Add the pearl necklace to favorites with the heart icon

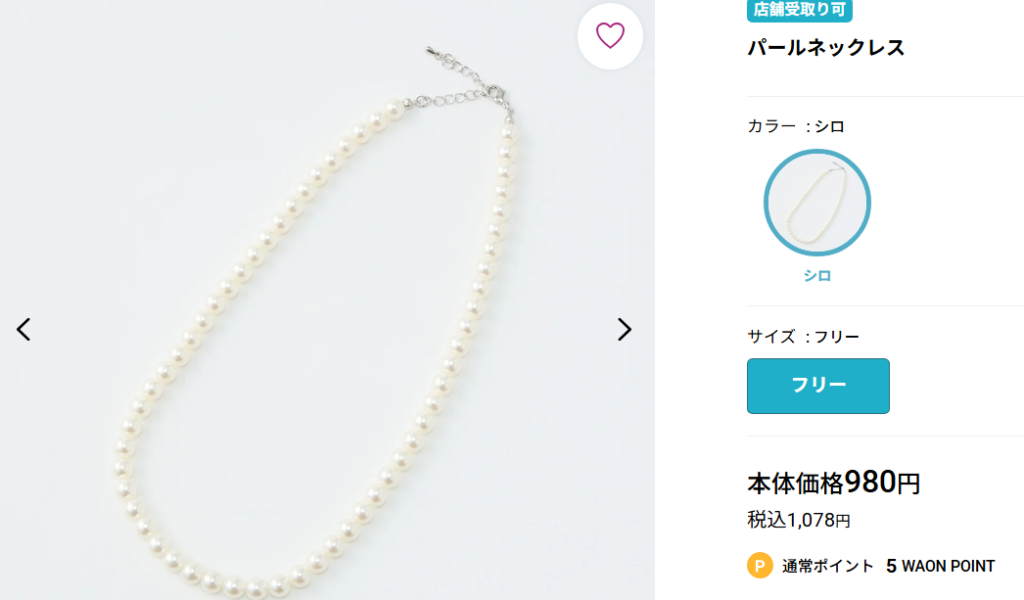pos(610,36)
